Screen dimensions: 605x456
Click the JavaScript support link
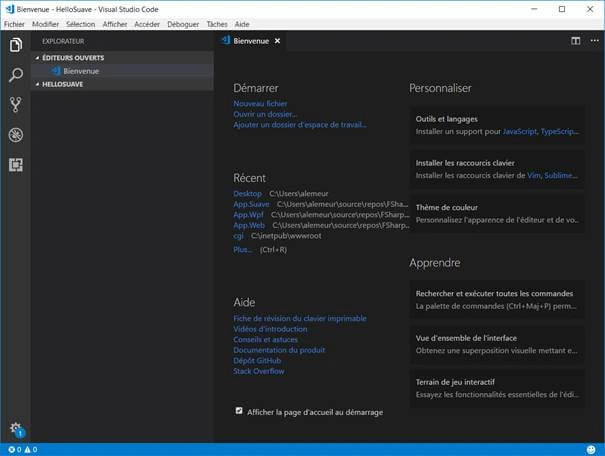[520, 132]
